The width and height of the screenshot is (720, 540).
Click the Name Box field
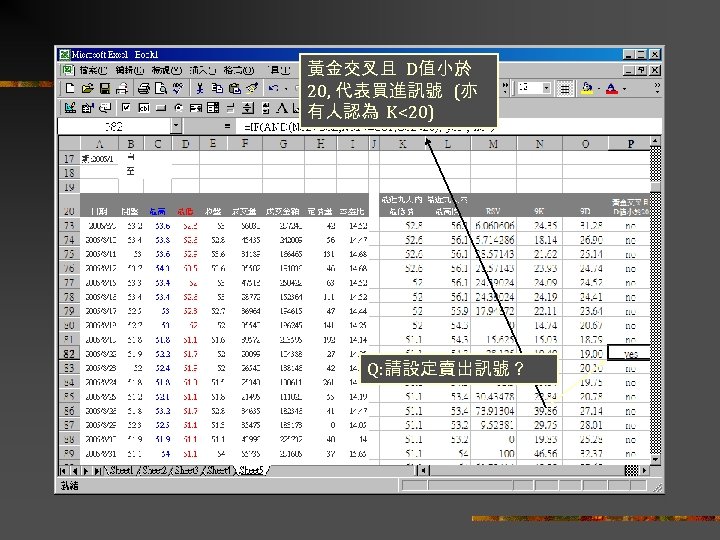click(x=114, y=126)
